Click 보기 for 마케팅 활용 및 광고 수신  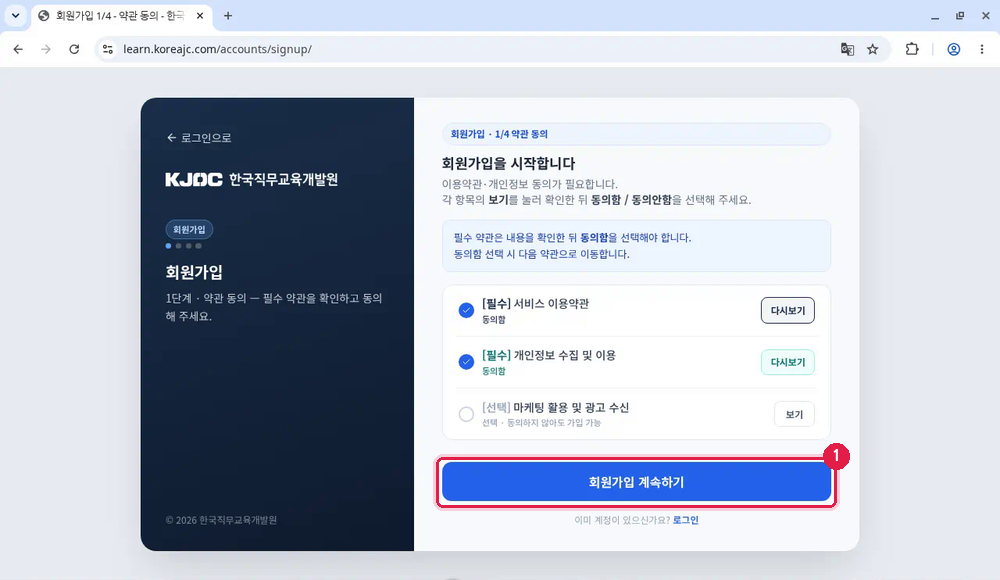click(794, 414)
